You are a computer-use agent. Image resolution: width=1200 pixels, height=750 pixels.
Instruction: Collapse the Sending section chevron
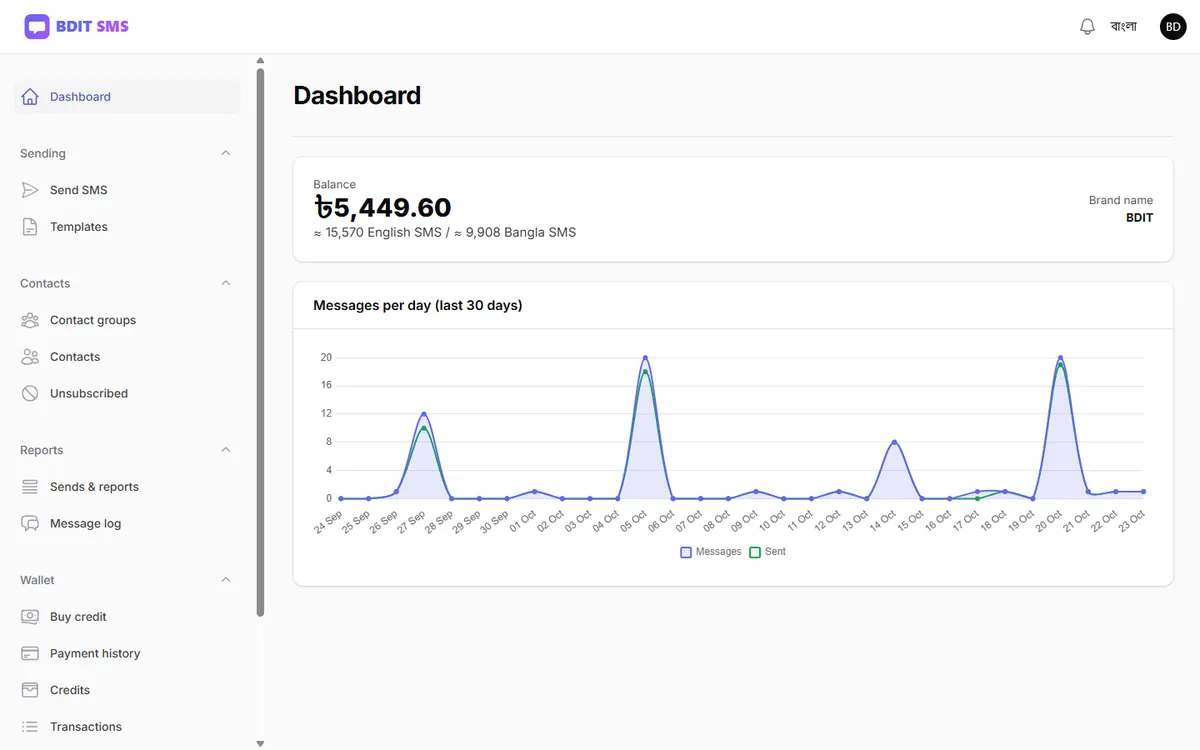226,153
